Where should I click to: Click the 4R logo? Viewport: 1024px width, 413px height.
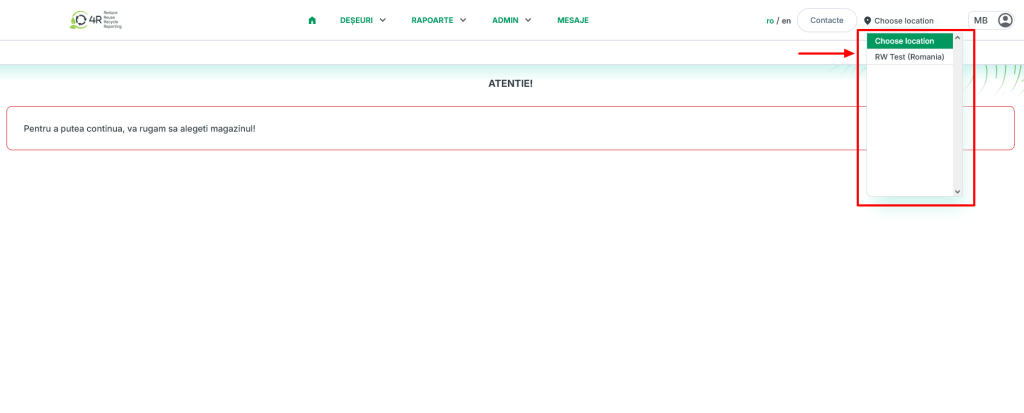(x=96, y=20)
